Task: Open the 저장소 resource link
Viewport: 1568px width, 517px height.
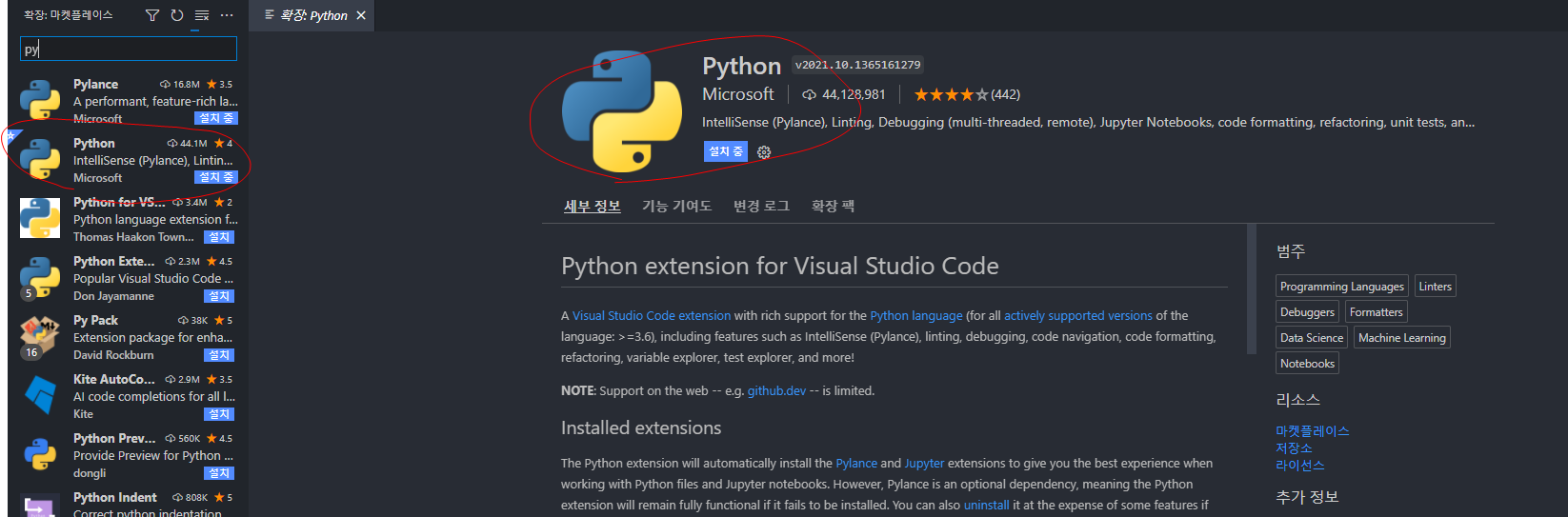Action: (x=1294, y=447)
